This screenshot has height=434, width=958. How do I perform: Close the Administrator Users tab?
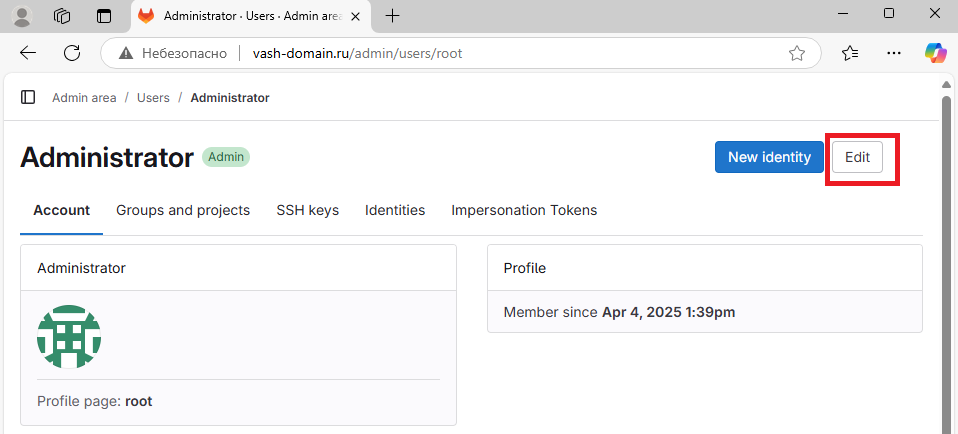pyautogui.click(x=355, y=17)
